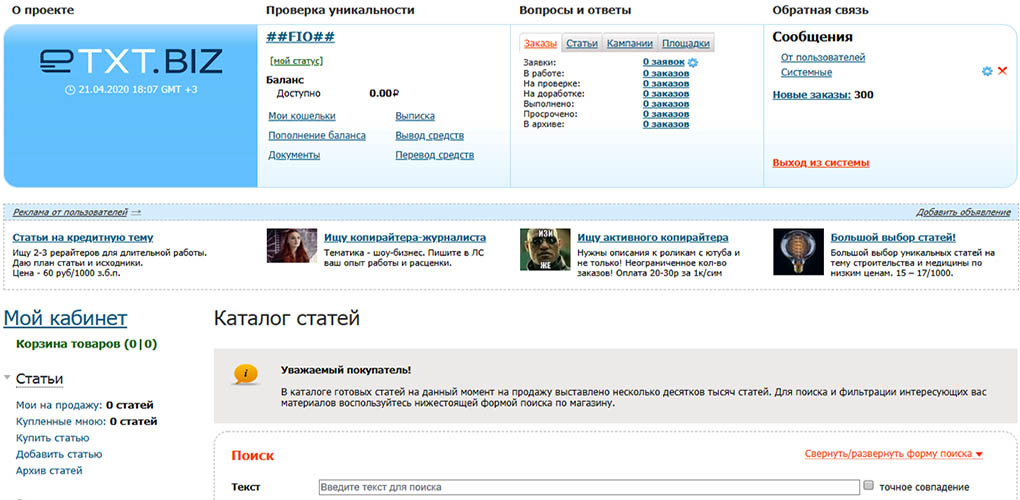The height and width of the screenshot is (500, 1020).
Task: Click the Добавить статью sidebar link
Action: (59, 454)
